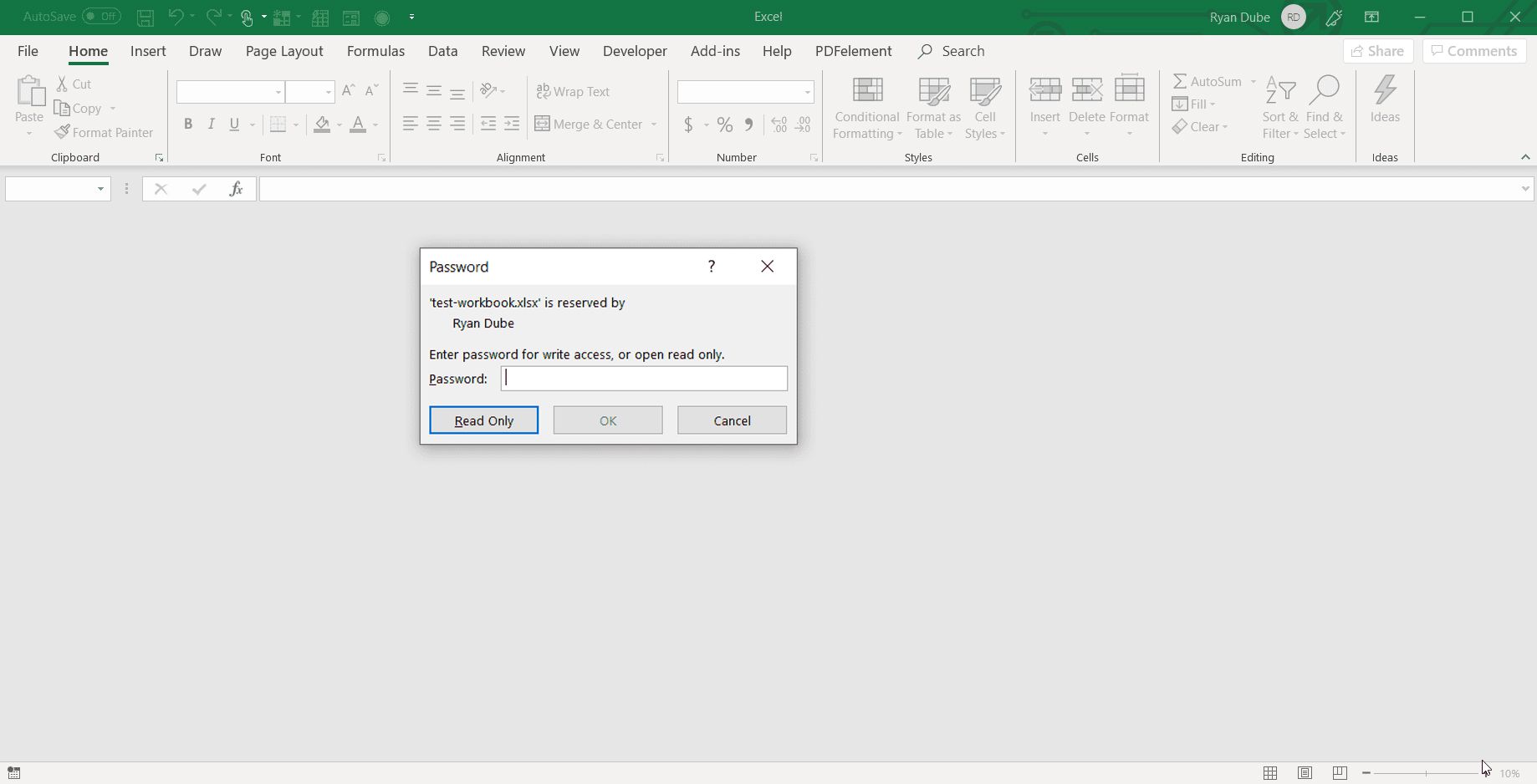Switch to Developer tab
Screen dimensions: 1537x784
click(x=635, y=51)
